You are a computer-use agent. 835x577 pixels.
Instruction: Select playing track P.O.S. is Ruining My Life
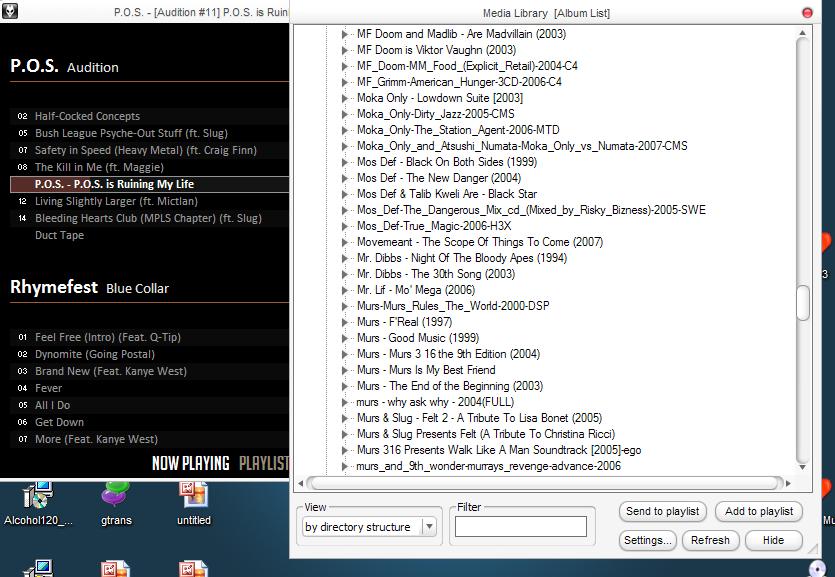149,184
